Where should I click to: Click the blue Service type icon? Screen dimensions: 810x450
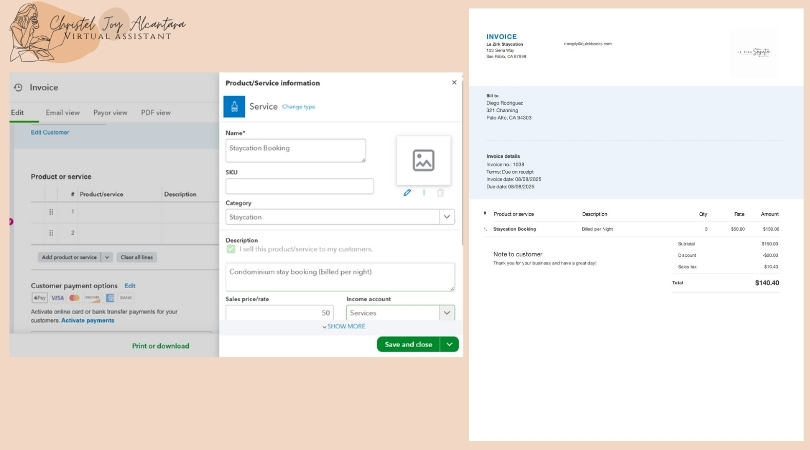point(234,106)
